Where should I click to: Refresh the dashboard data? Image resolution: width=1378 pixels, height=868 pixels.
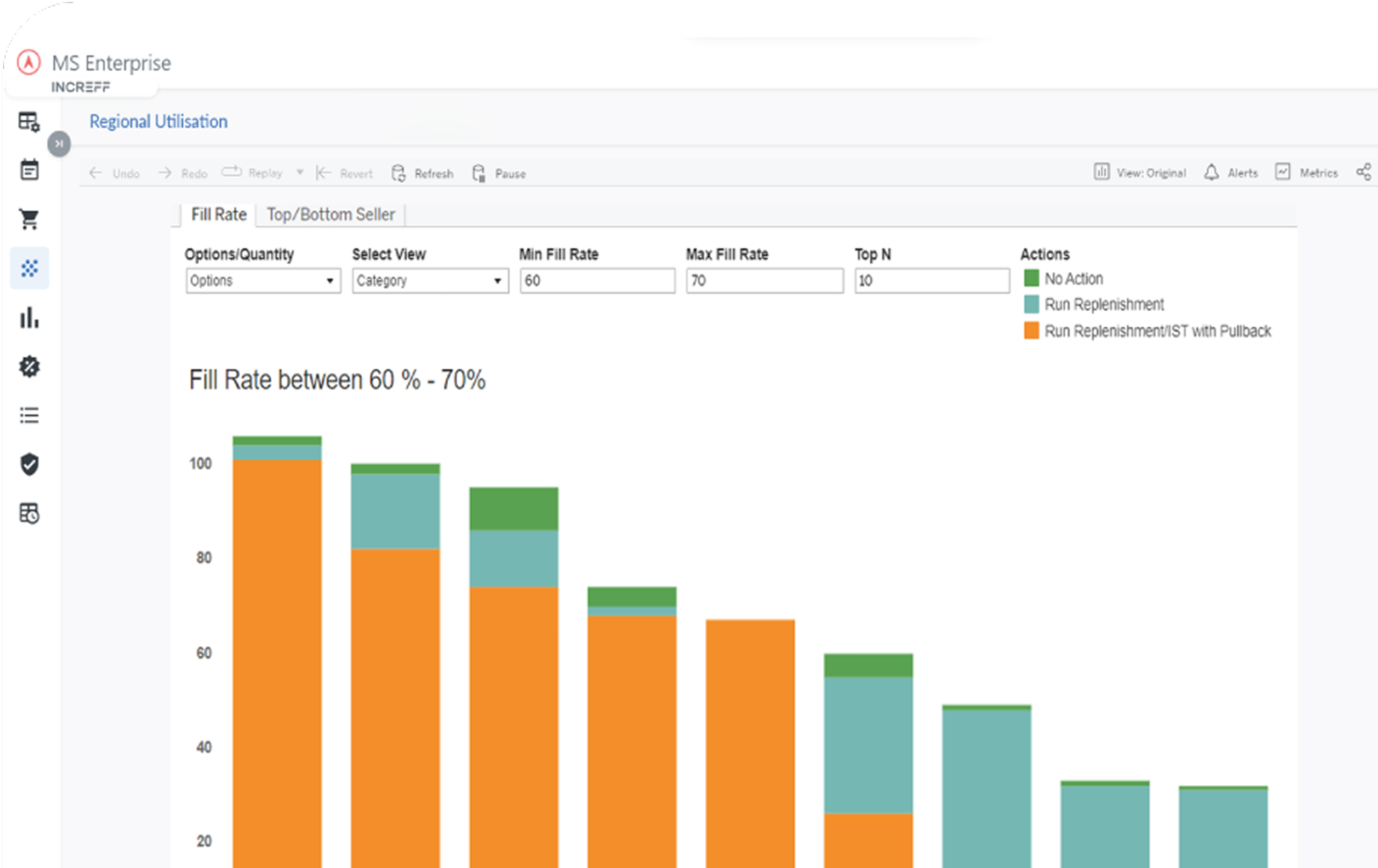pyautogui.click(x=422, y=173)
